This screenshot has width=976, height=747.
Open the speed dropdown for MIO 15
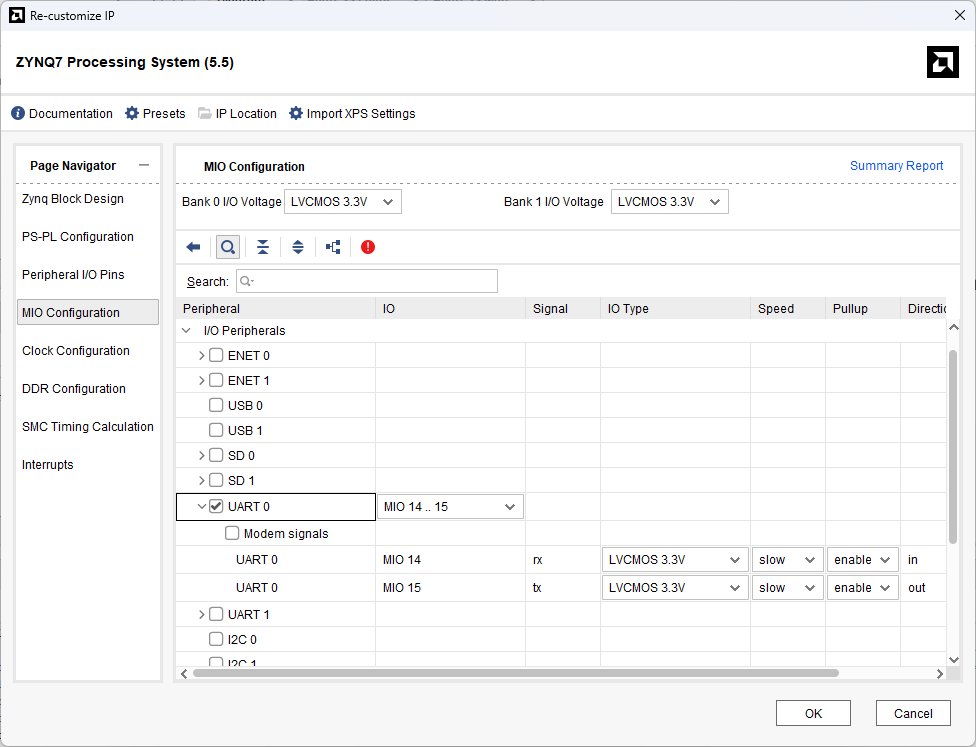point(787,588)
